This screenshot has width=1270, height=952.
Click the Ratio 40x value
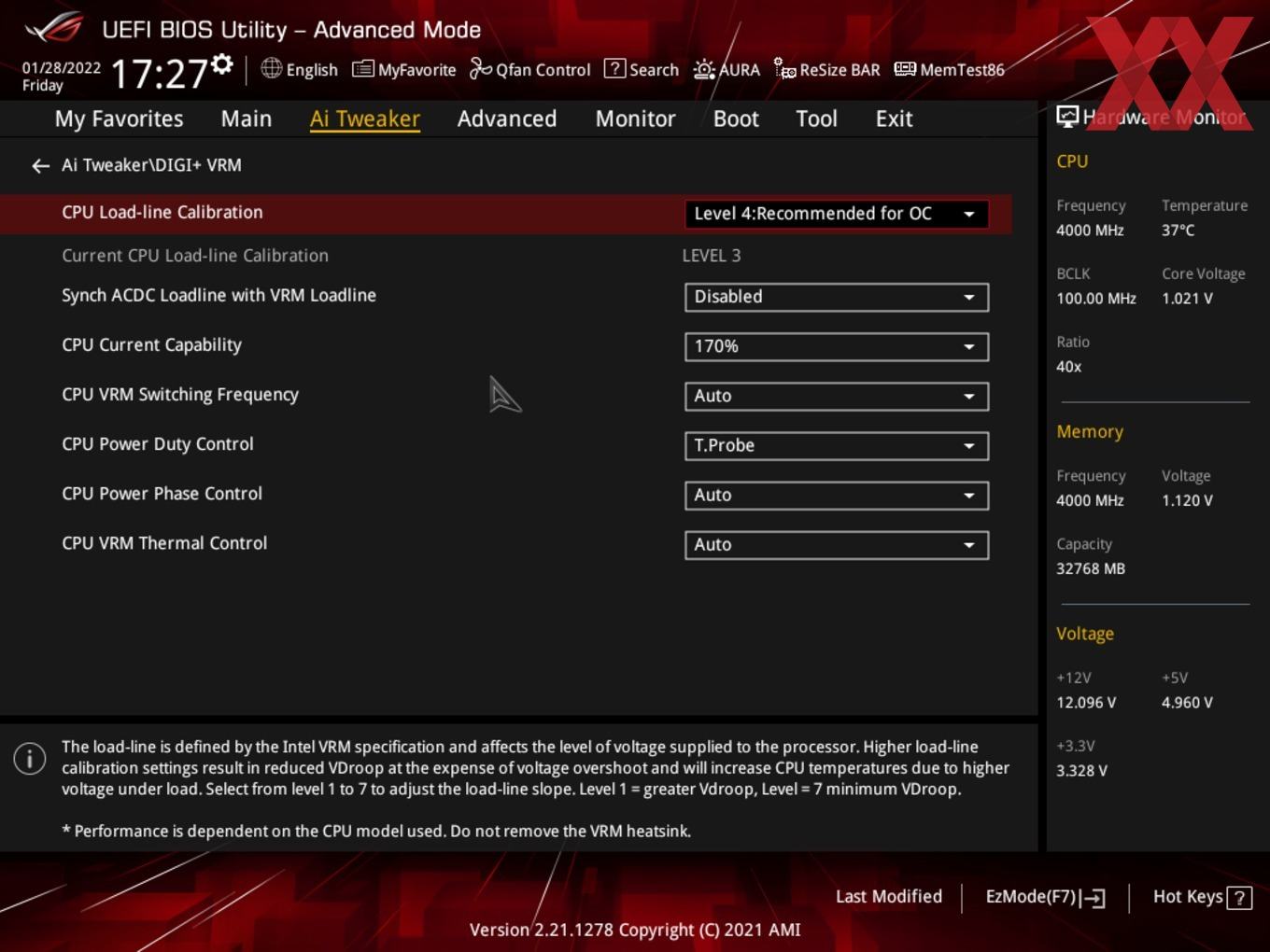1068,367
